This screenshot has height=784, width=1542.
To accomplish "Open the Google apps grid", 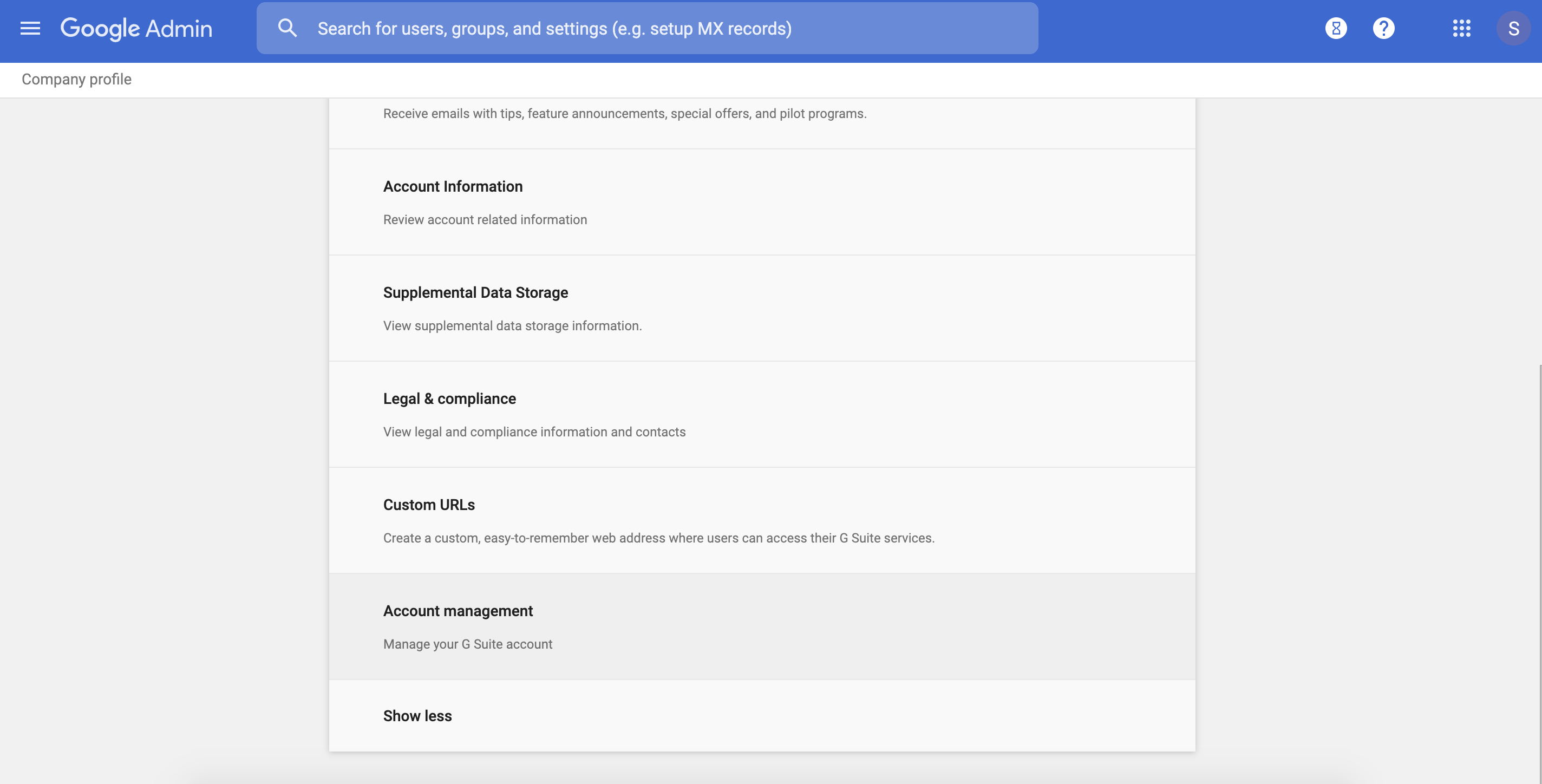I will (x=1461, y=28).
